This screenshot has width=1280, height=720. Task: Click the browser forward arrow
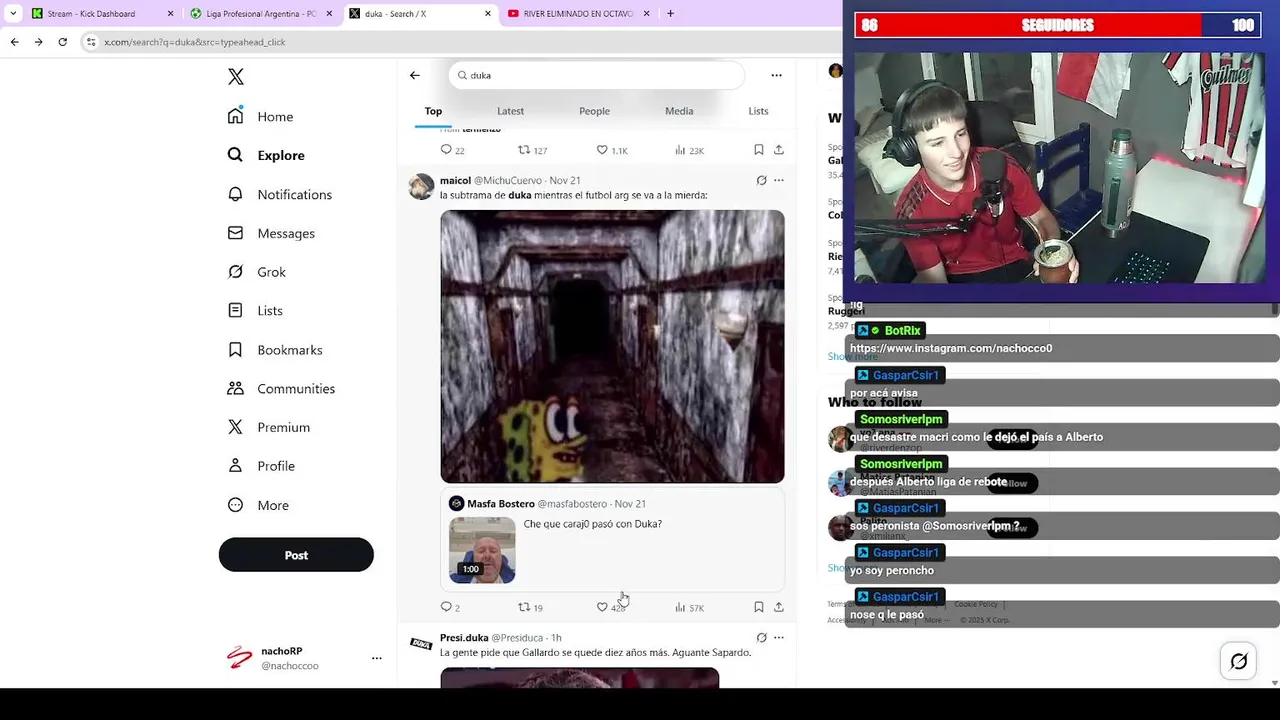click(x=38, y=42)
